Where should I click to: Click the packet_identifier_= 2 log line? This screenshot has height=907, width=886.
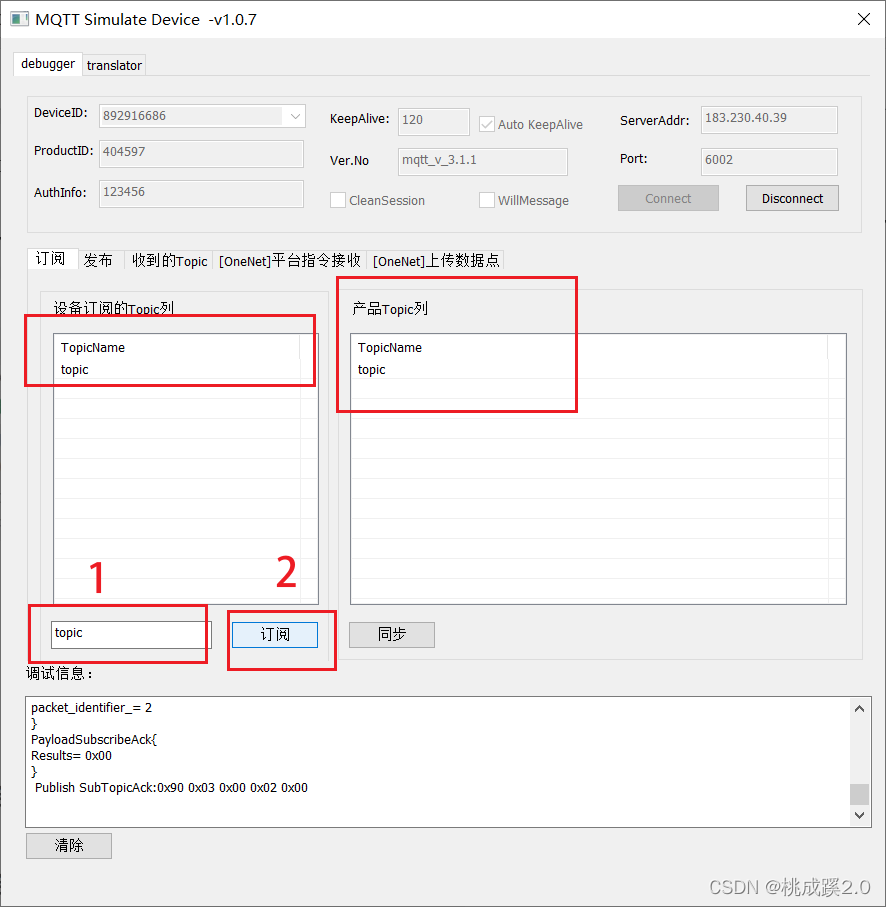91,708
